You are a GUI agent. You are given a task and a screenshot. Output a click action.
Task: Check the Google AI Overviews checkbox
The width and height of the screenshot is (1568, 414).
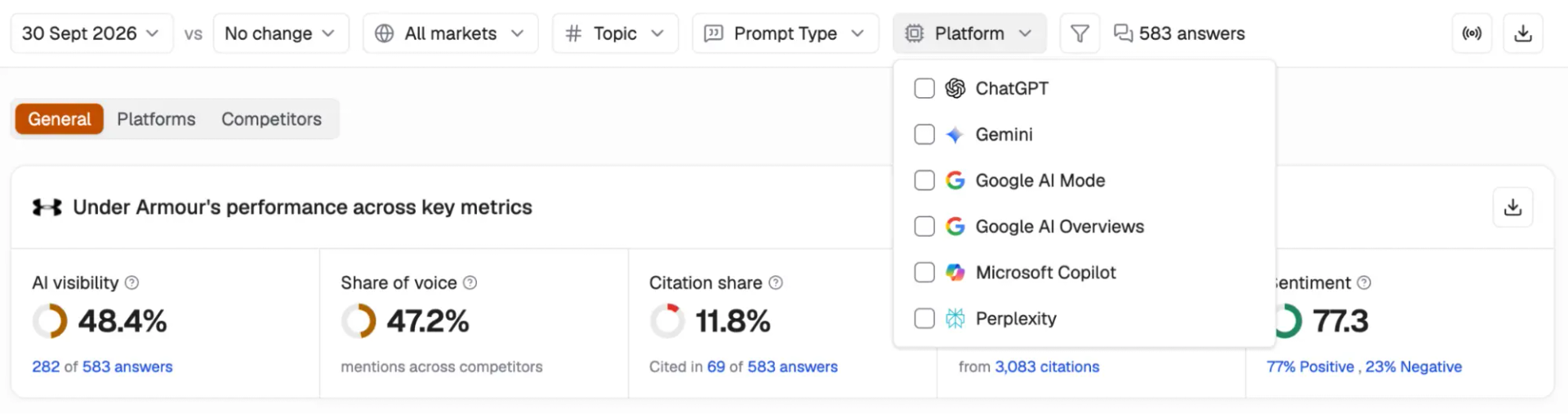click(924, 226)
